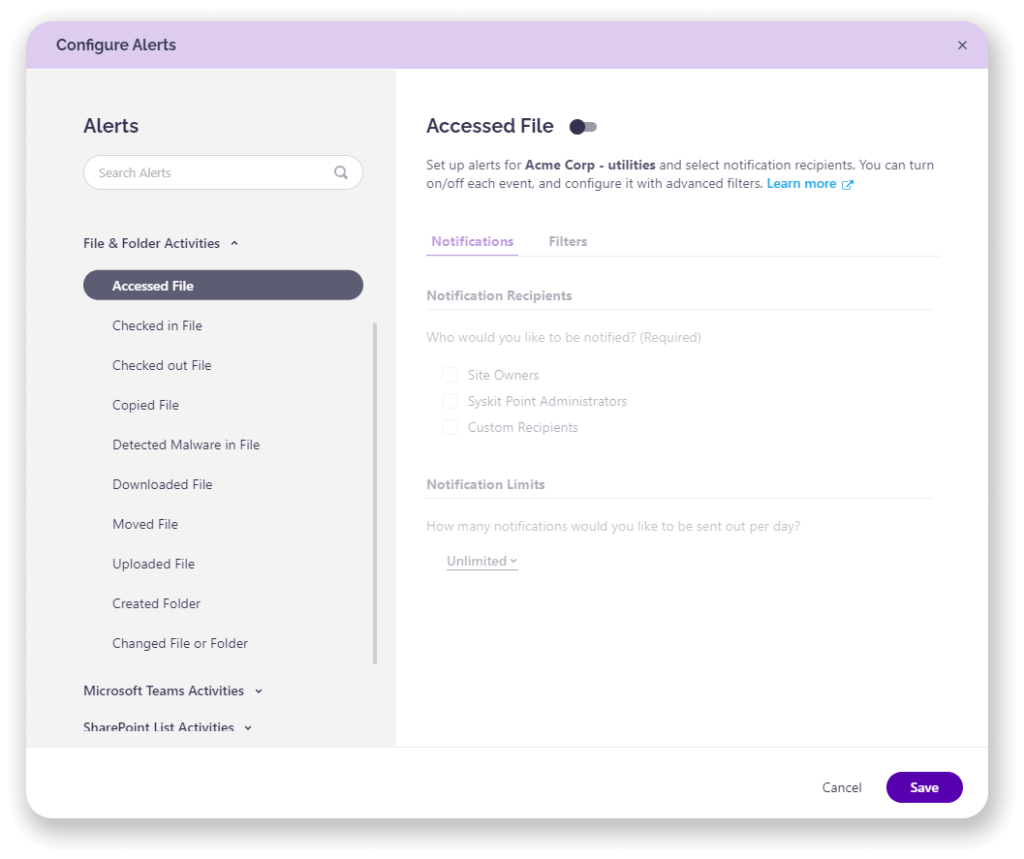Close the Configure Alerts dialog
Screen dimensions: 1024x859
point(962,45)
